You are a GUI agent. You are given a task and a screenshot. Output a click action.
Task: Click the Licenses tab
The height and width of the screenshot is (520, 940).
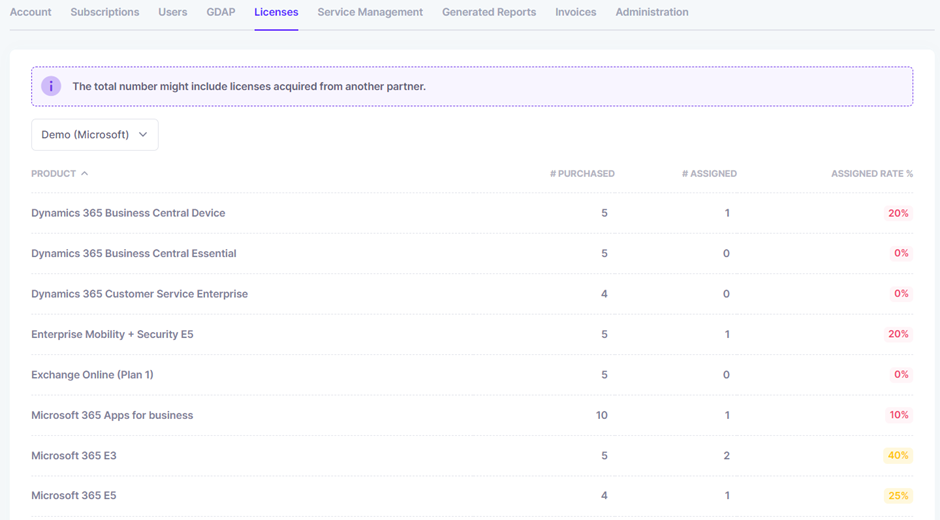tap(276, 12)
